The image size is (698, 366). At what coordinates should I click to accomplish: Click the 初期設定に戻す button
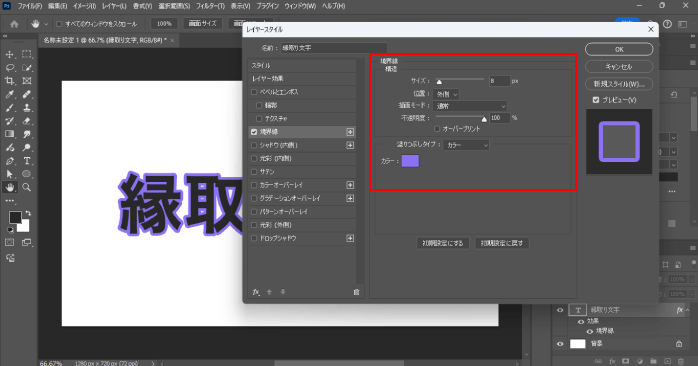coord(502,243)
